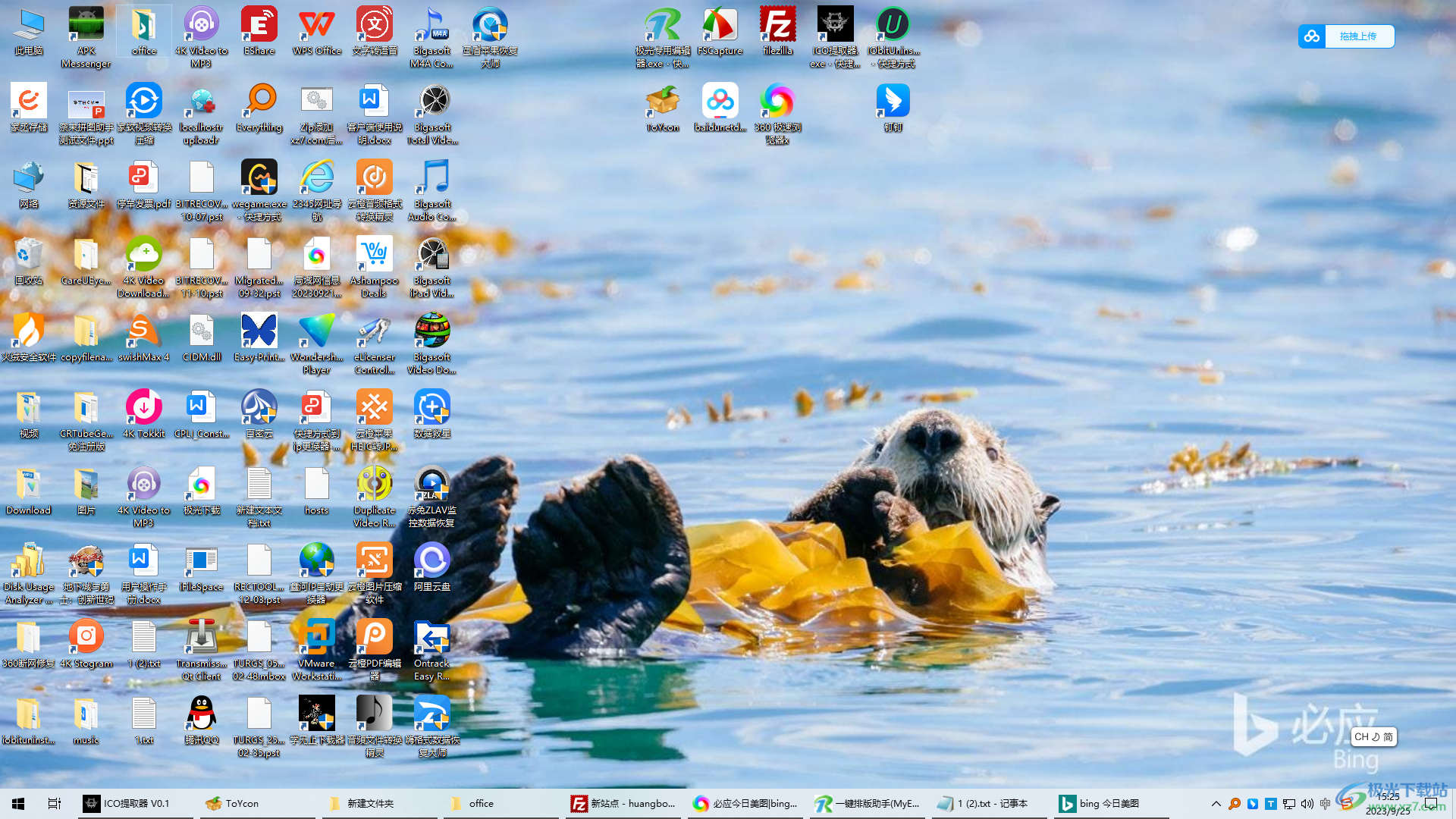Launch 4K Stogram shortcut

tap(86, 643)
